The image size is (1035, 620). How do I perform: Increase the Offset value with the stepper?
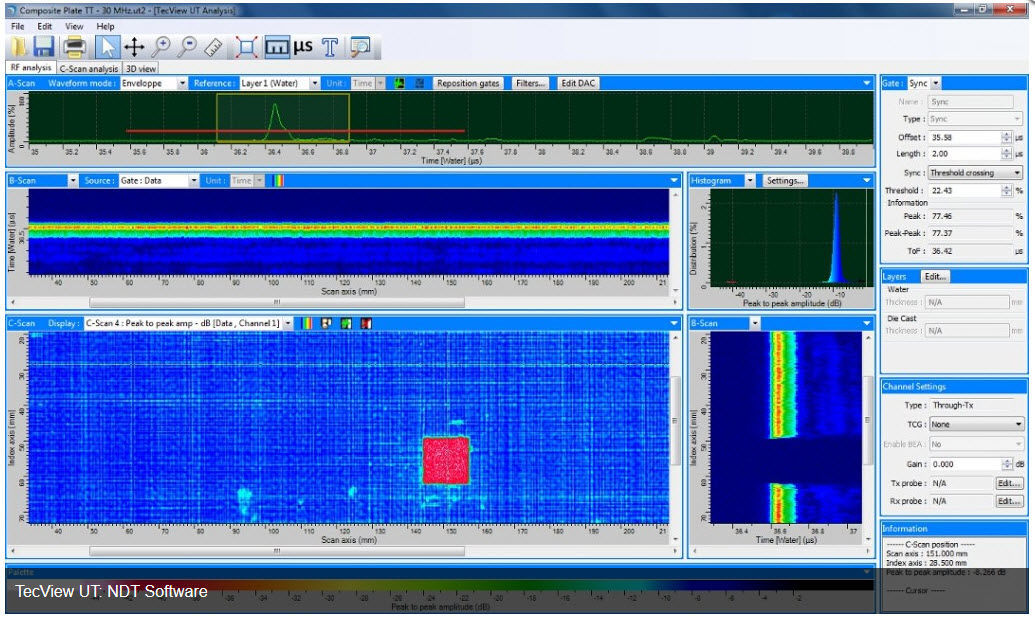(x=1005, y=137)
